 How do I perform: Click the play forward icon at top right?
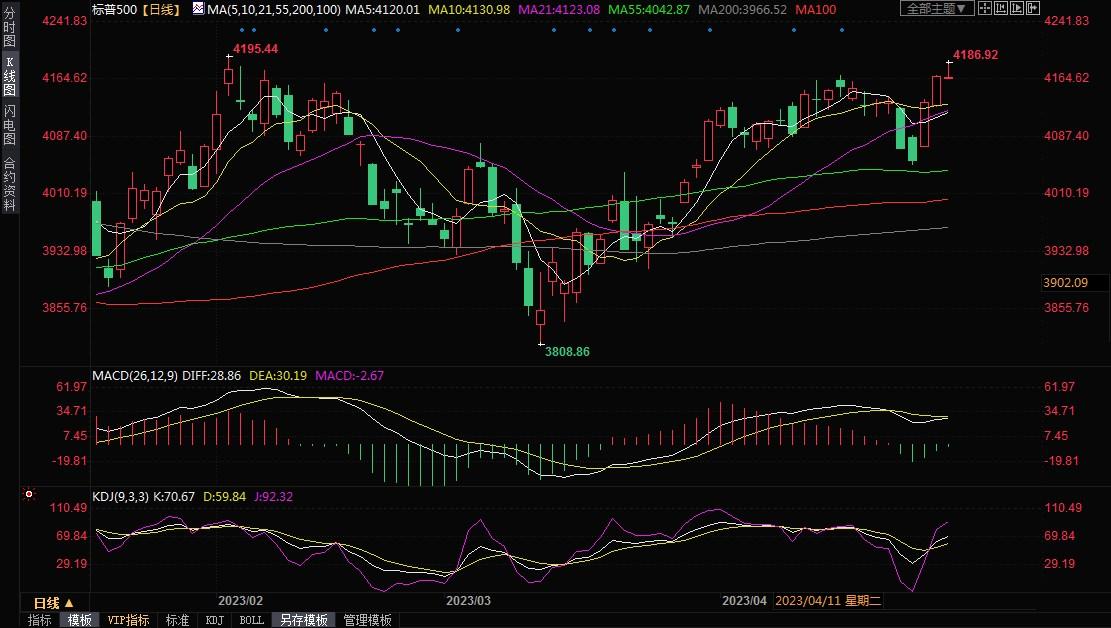[1017, 9]
